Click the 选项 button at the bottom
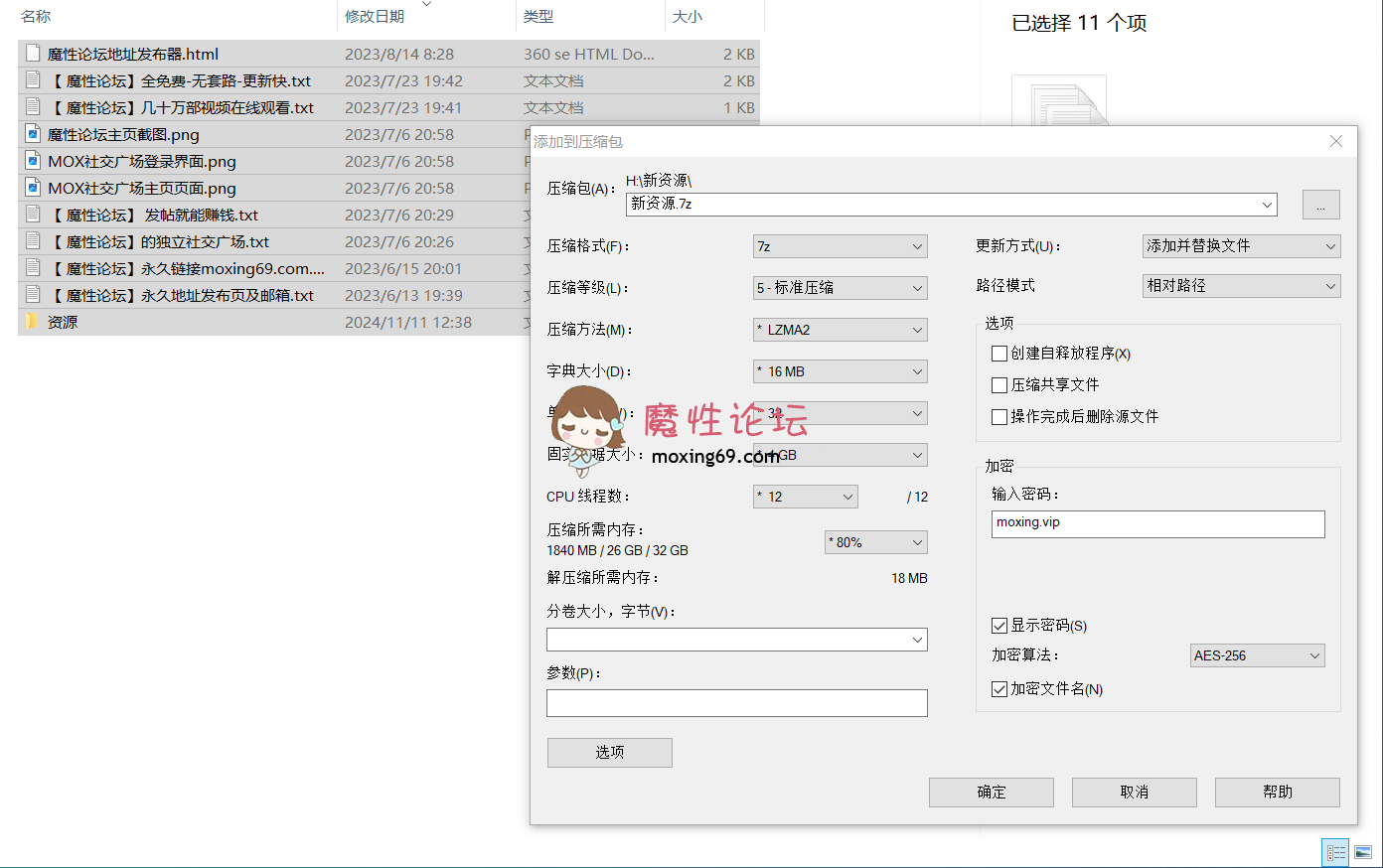The image size is (1383, 868). point(609,752)
